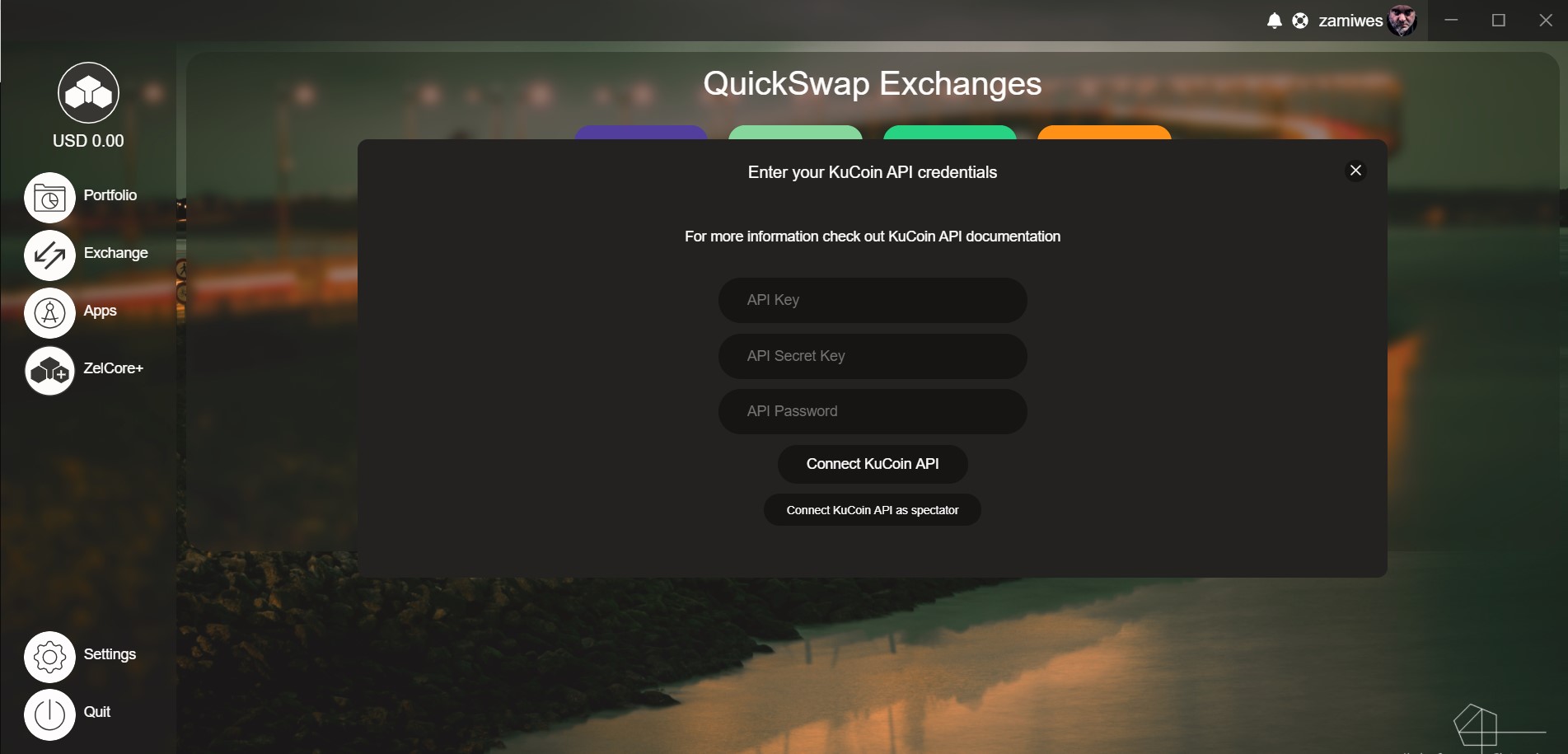The image size is (1568, 754).
Task: Click the purple exchange tab
Action: 641,132
